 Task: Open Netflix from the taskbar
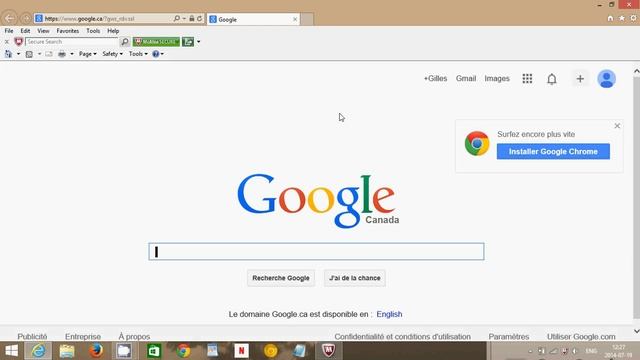[x=241, y=351]
